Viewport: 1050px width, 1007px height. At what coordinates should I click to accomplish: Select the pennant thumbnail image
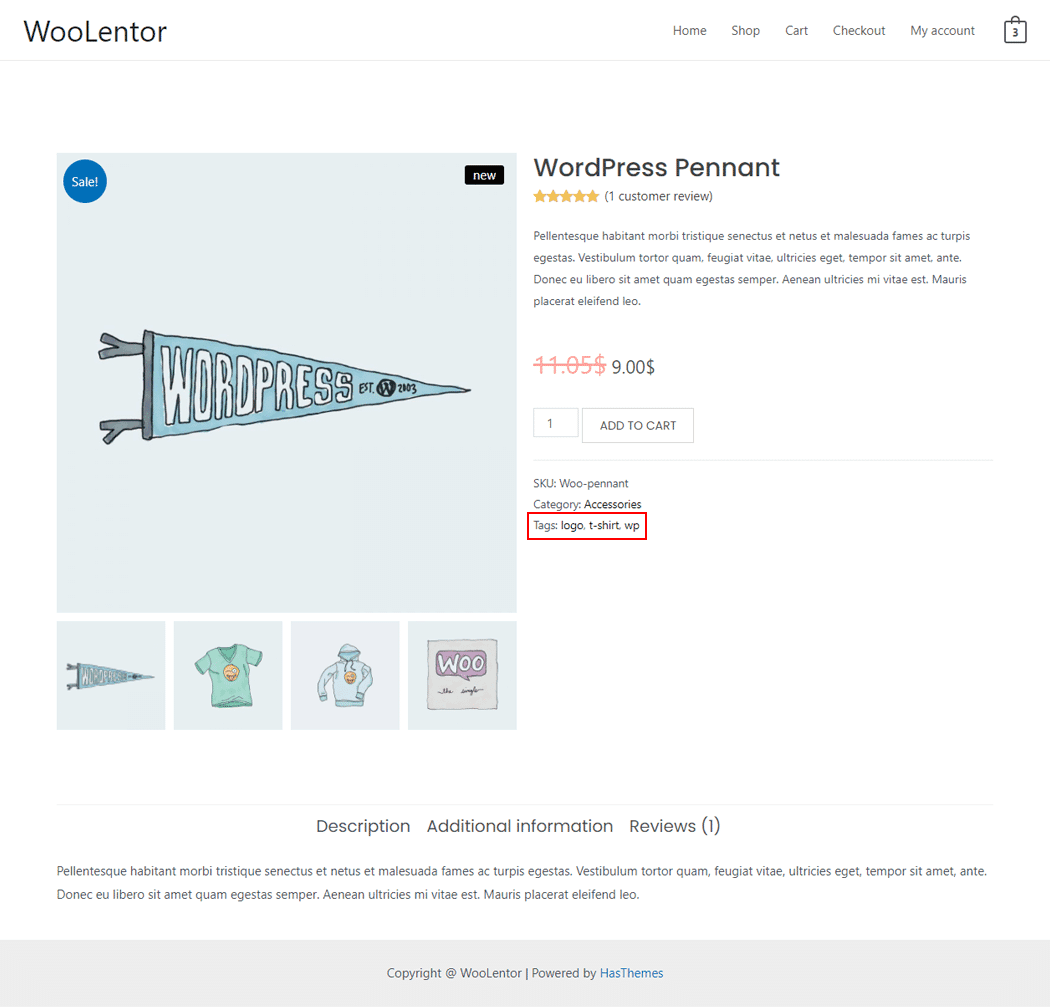pos(111,675)
